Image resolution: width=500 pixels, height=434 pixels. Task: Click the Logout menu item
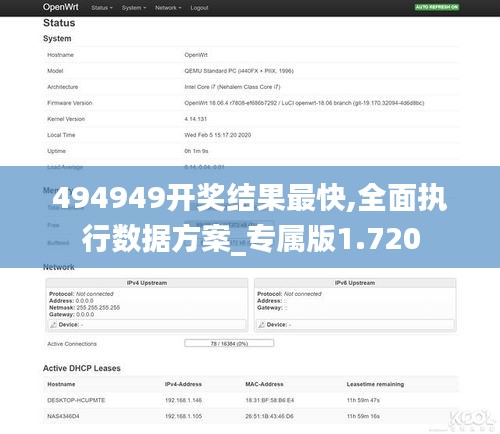pos(199,8)
